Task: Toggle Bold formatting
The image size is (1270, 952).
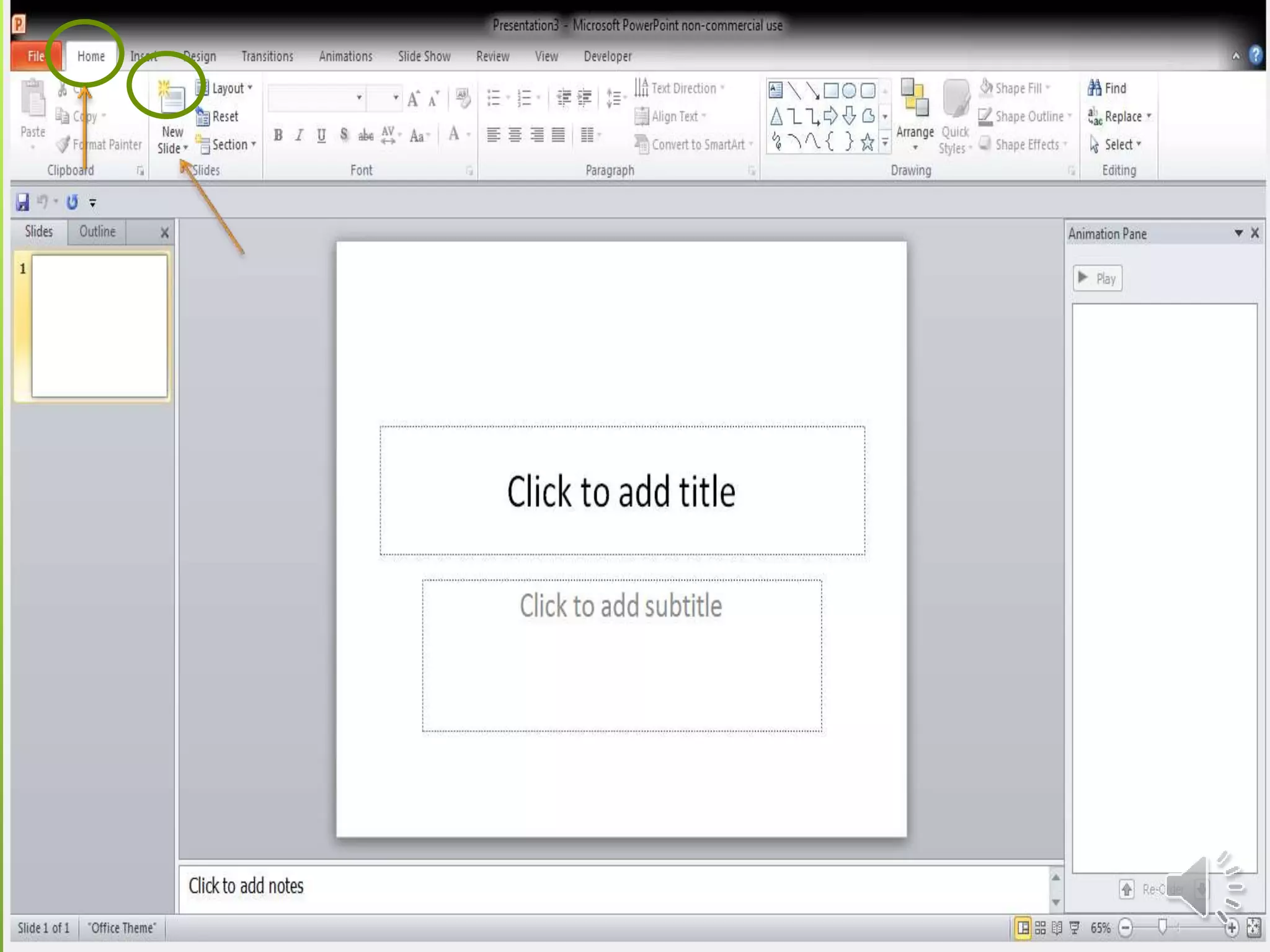Action: pos(278,135)
